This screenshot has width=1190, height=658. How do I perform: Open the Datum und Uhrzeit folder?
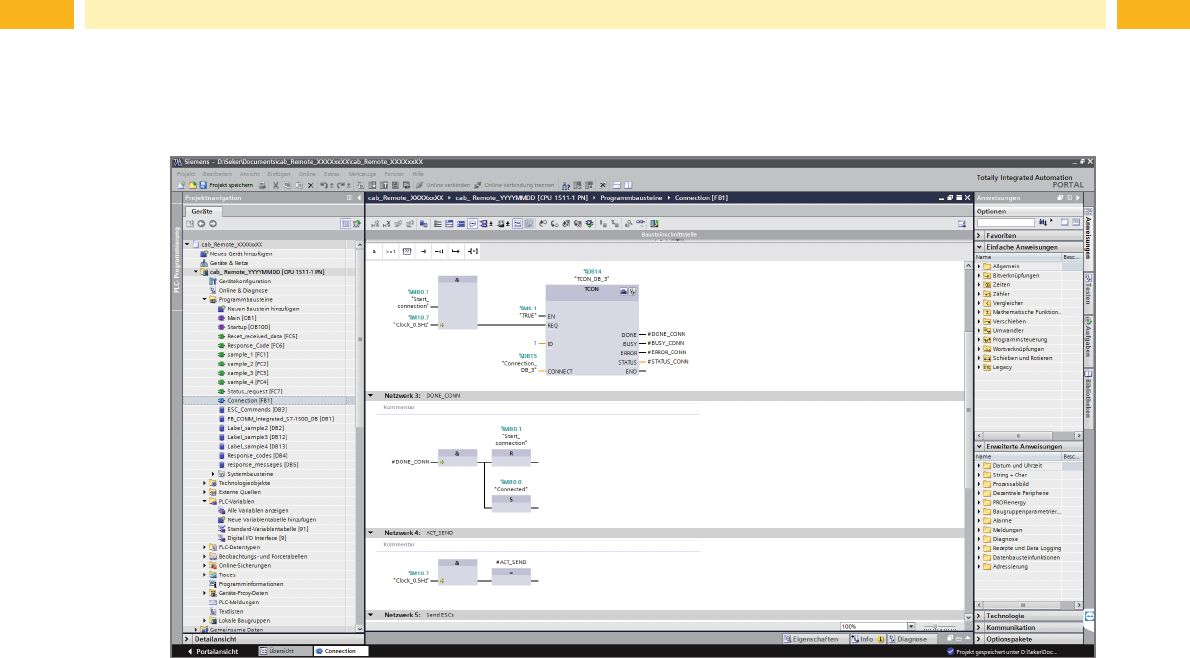click(1017, 466)
